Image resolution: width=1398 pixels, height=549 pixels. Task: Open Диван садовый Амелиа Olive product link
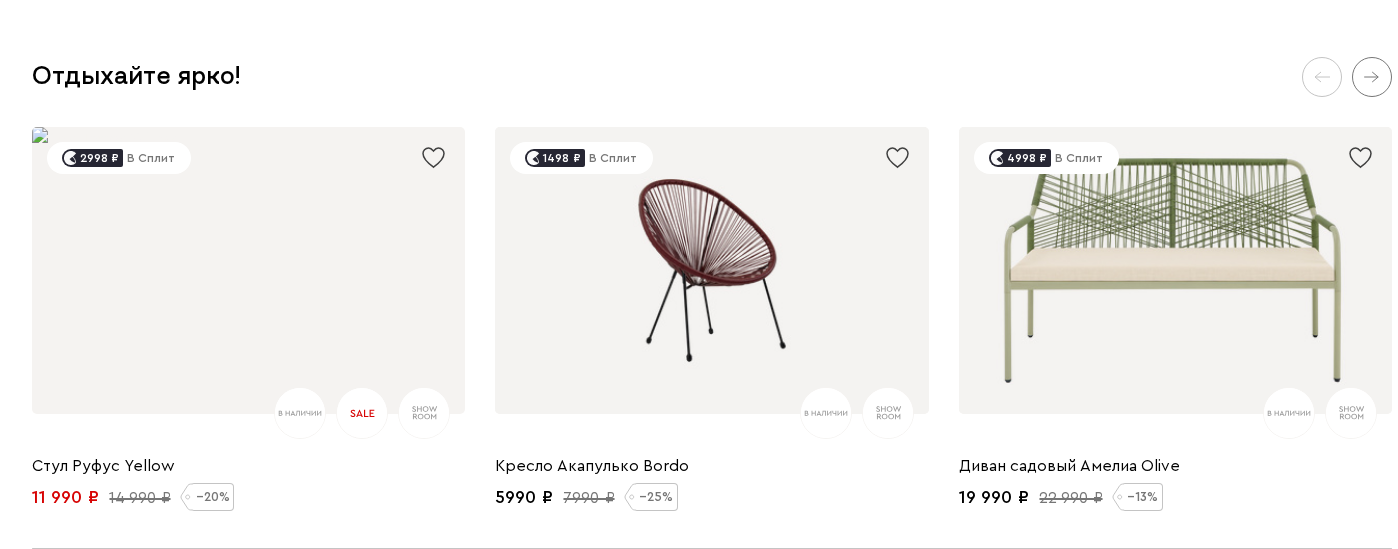pos(1069,466)
